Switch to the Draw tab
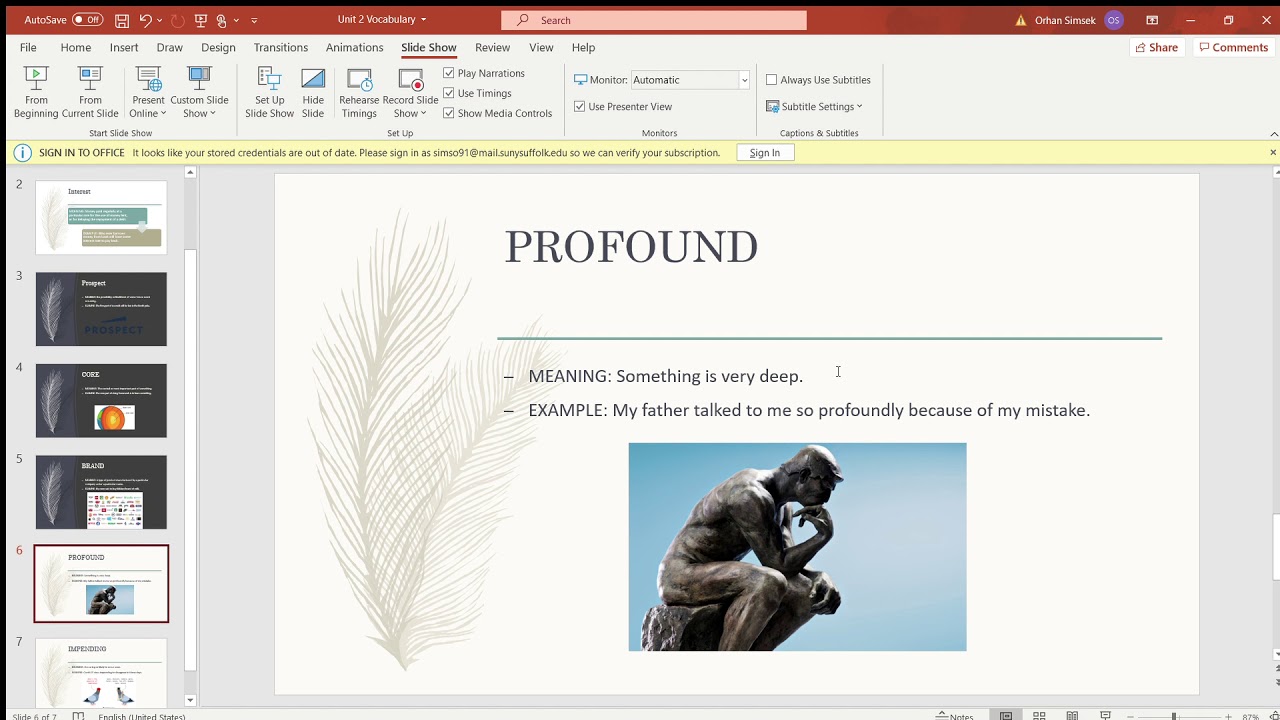The width and height of the screenshot is (1280, 720). (x=170, y=47)
